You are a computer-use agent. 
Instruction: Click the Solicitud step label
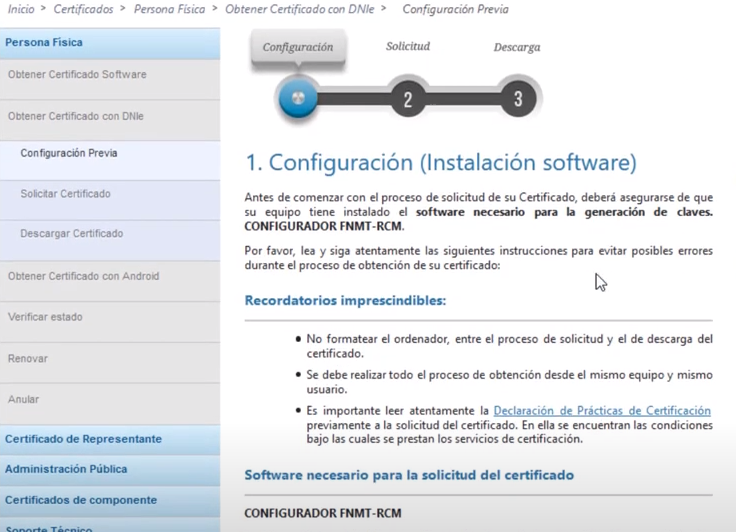(x=408, y=46)
